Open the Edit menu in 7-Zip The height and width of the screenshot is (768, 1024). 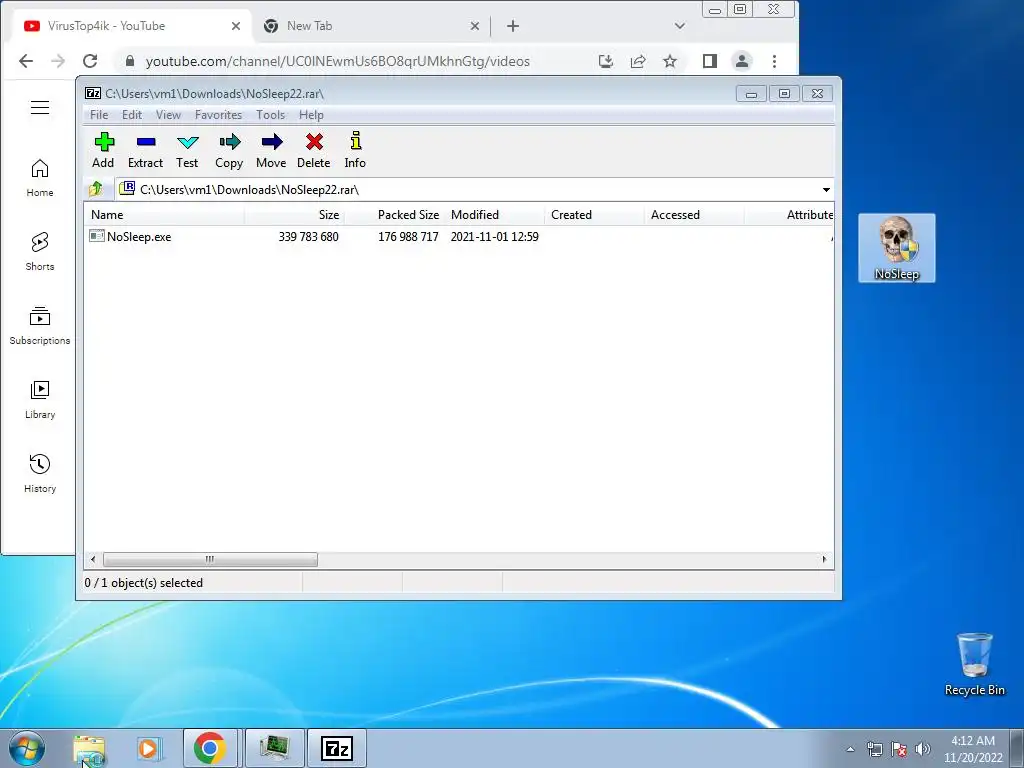[x=132, y=115]
